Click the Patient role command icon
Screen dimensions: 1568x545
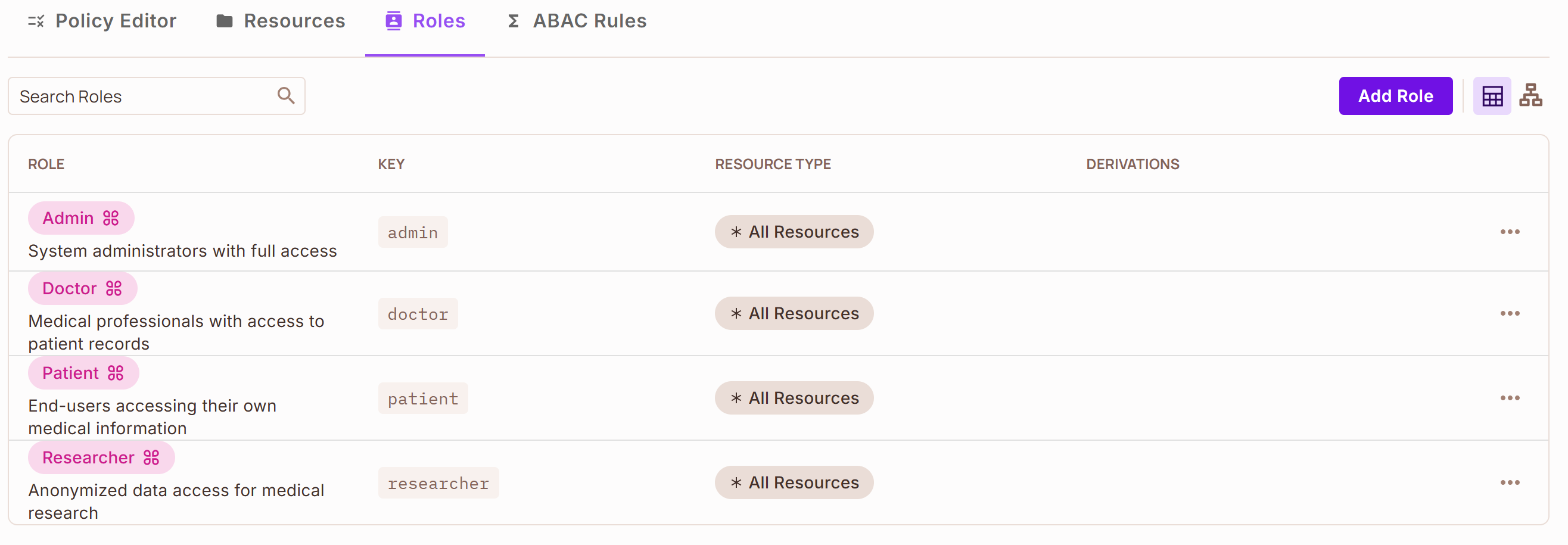116,373
